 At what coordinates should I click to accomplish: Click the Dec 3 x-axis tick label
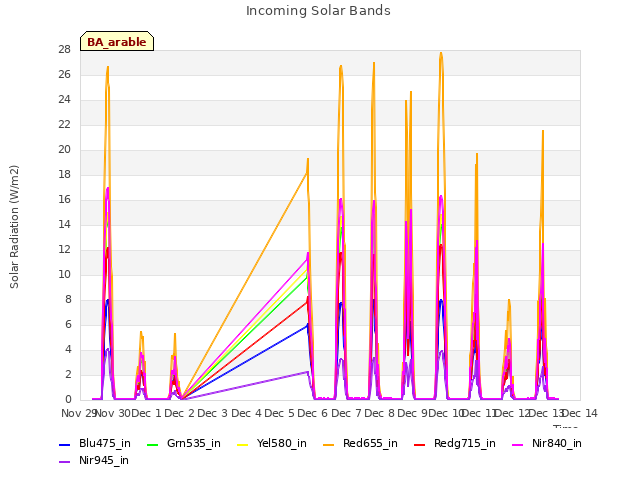point(212,413)
